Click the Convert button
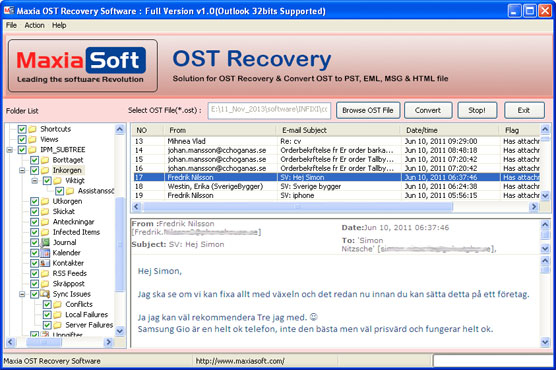This screenshot has height=370, width=556. pos(428,110)
